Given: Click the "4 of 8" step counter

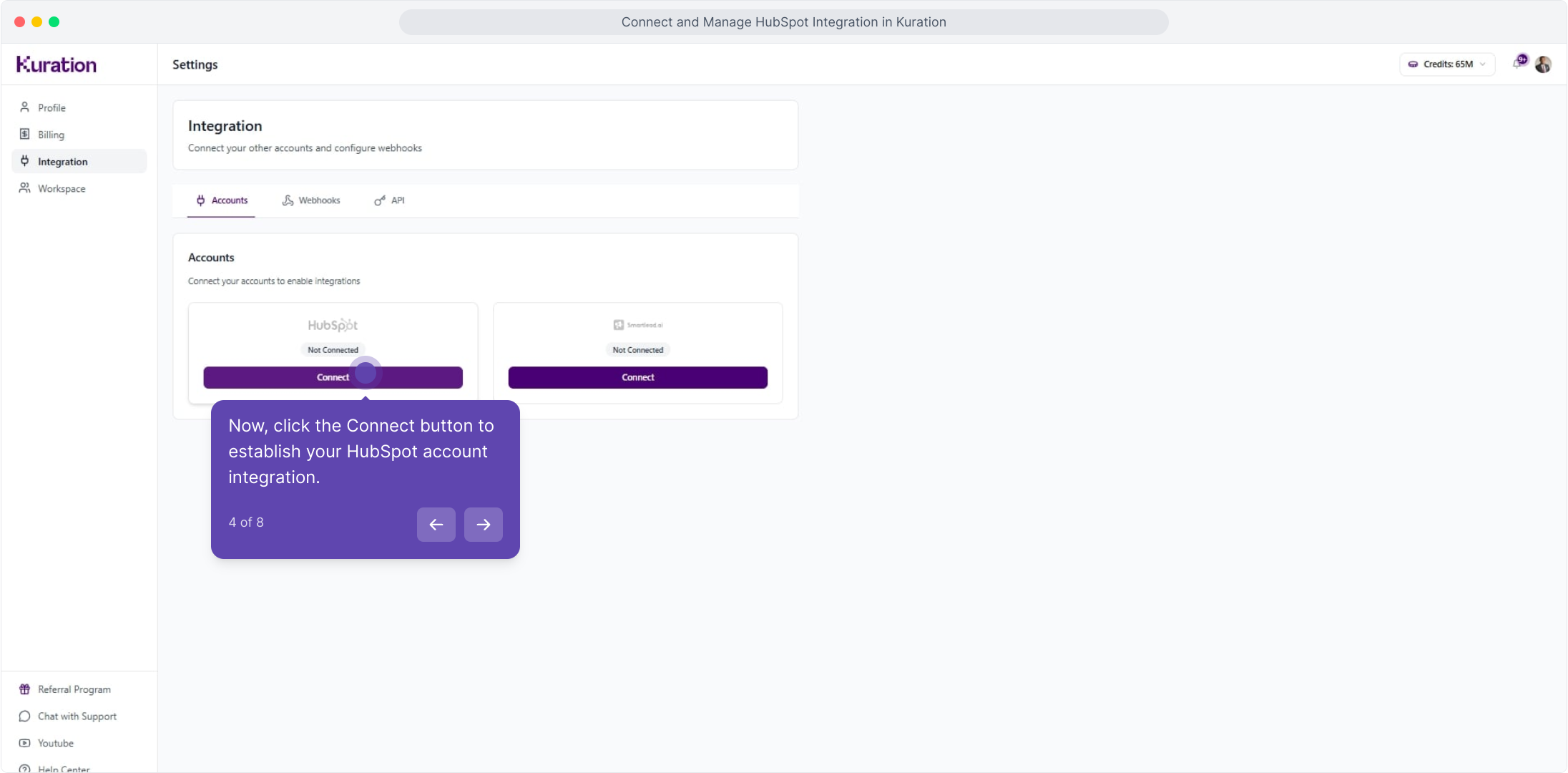Looking at the screenshot, I should 246,522.
